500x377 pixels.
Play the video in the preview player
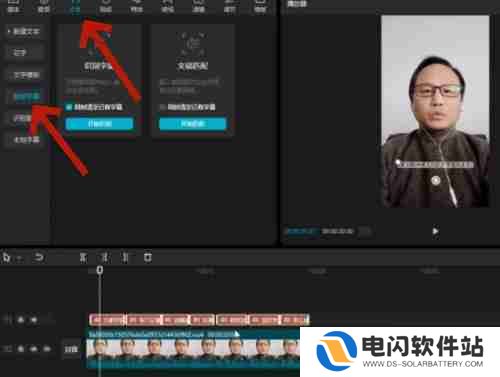click(435, 231)
